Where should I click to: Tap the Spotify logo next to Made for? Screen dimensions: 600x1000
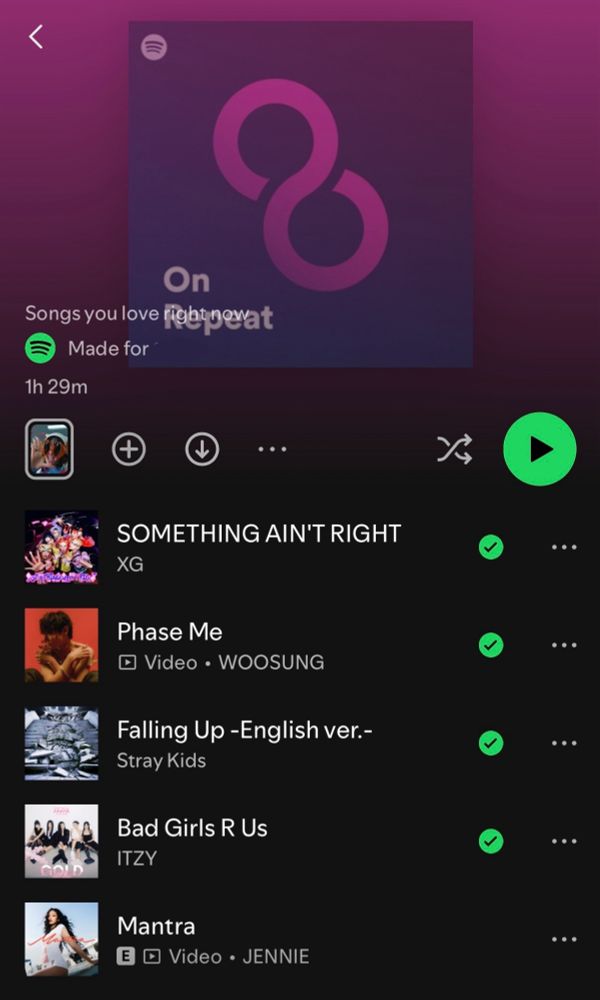(40, 348)
